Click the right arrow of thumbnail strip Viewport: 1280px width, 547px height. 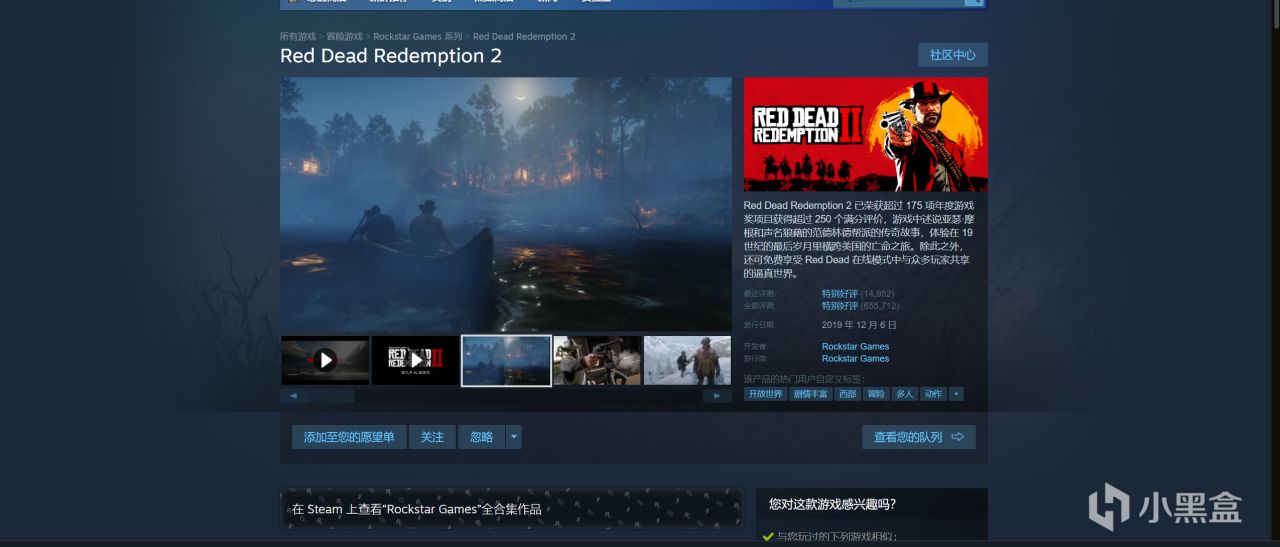point(717,396)
